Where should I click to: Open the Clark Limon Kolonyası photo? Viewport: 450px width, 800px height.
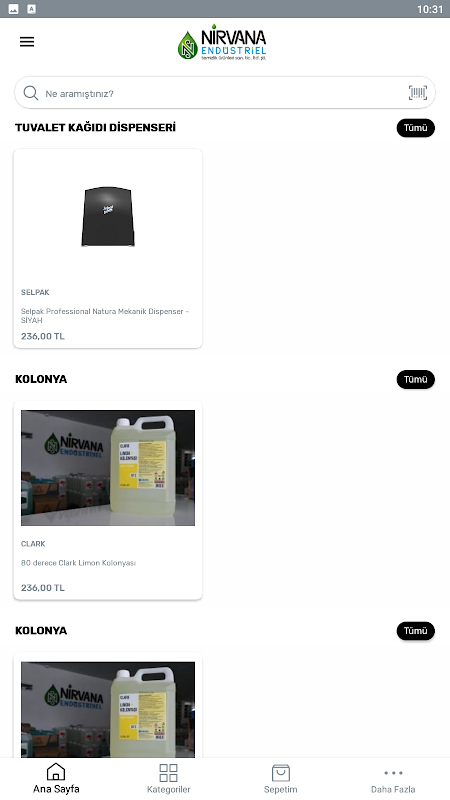[108, 468]
